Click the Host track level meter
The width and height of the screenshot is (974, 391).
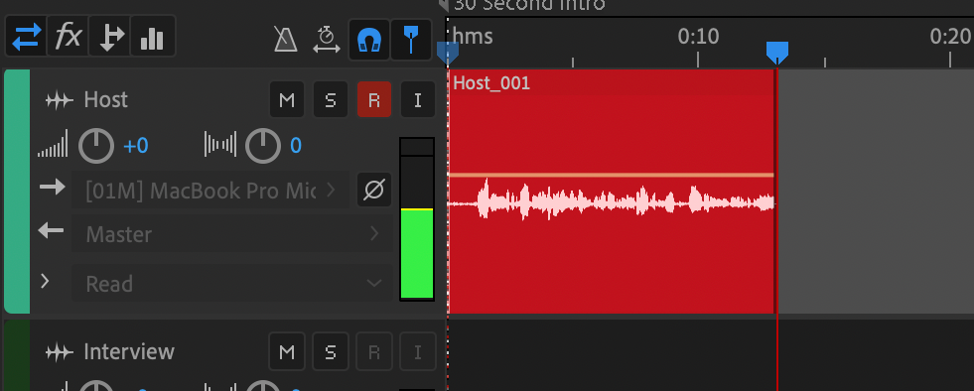pos(416,219)
